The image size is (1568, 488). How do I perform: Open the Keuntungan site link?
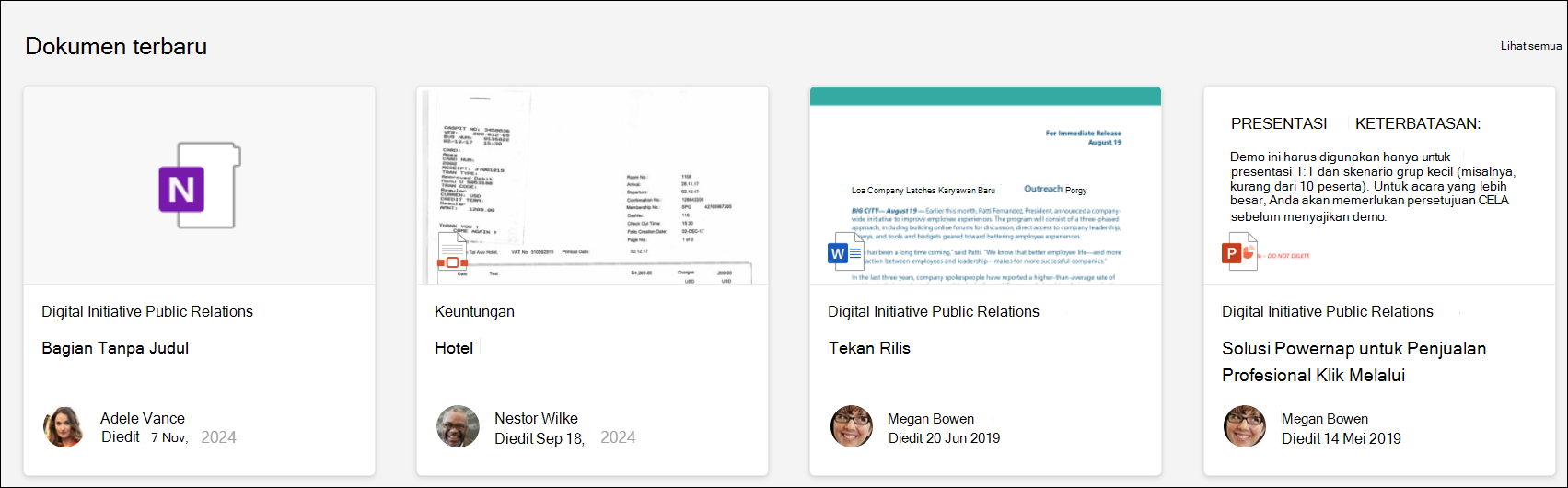(474, 311)
